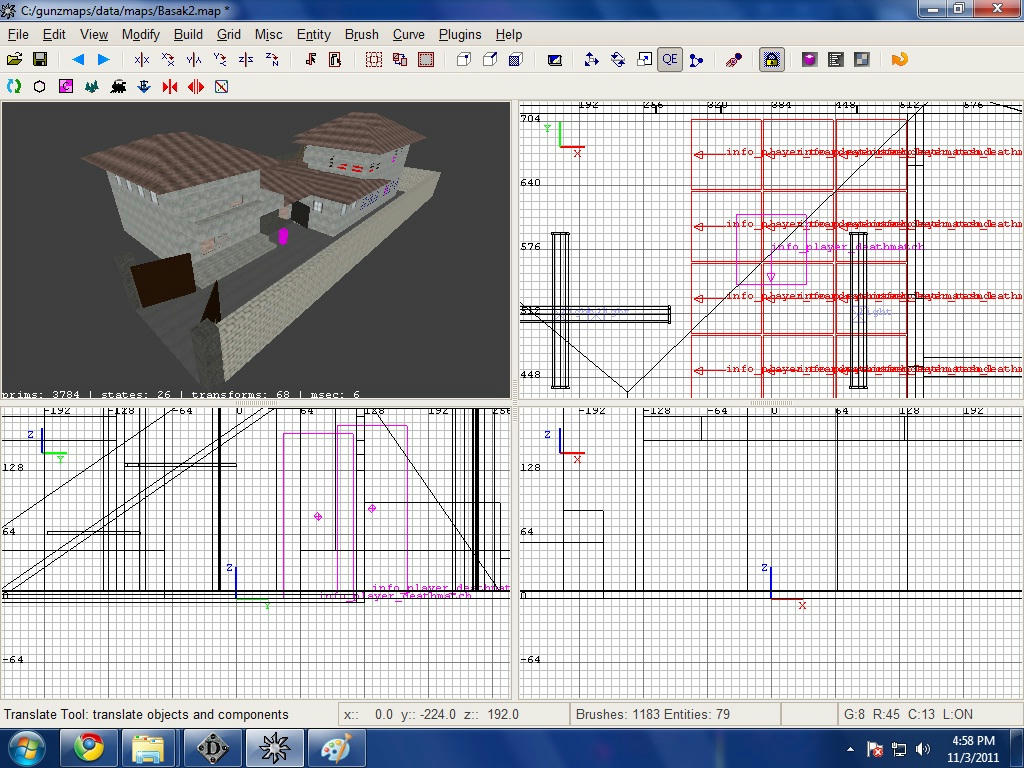
Task: Click the train icon in plugin toolbar
Action: point(118,87)
